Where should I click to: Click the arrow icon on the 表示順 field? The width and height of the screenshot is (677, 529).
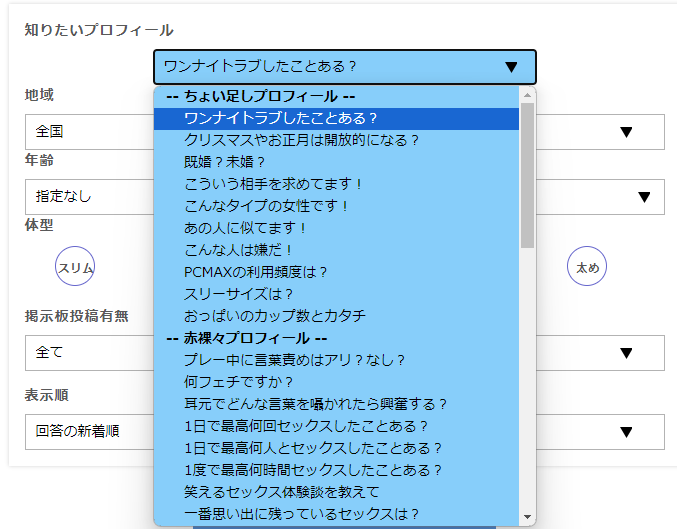pyautogui.click(x=627, y=432)
